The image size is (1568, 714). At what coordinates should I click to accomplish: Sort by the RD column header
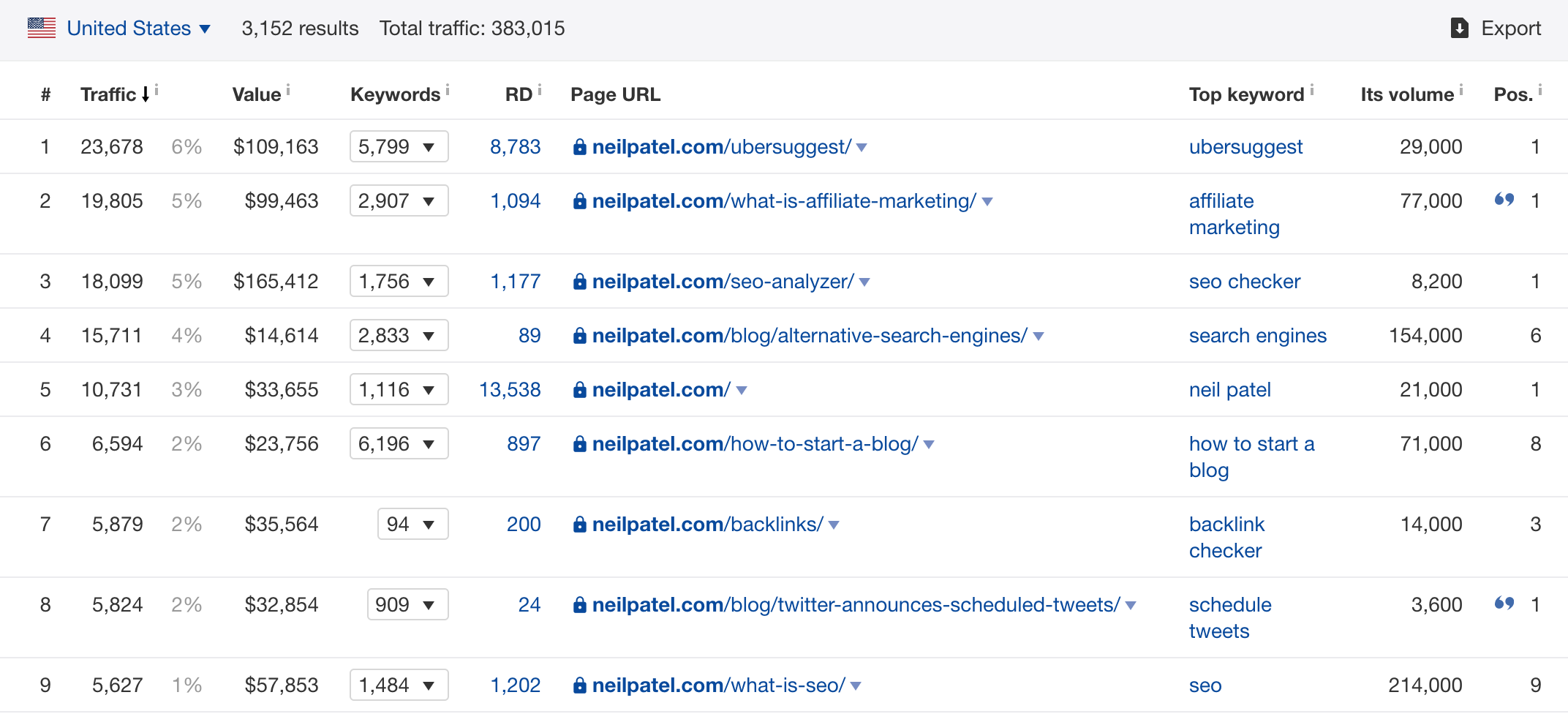519,94
